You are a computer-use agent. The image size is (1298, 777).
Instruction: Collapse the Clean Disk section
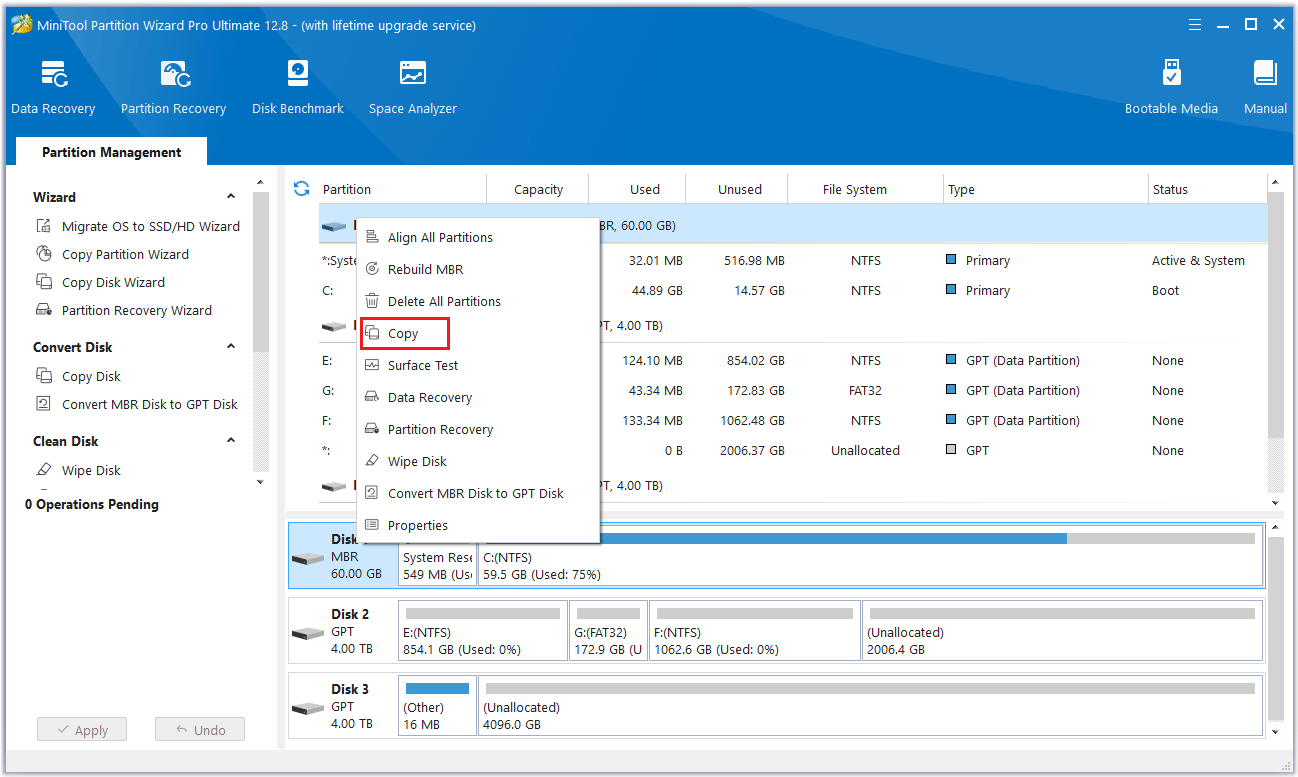coord(231,441)
